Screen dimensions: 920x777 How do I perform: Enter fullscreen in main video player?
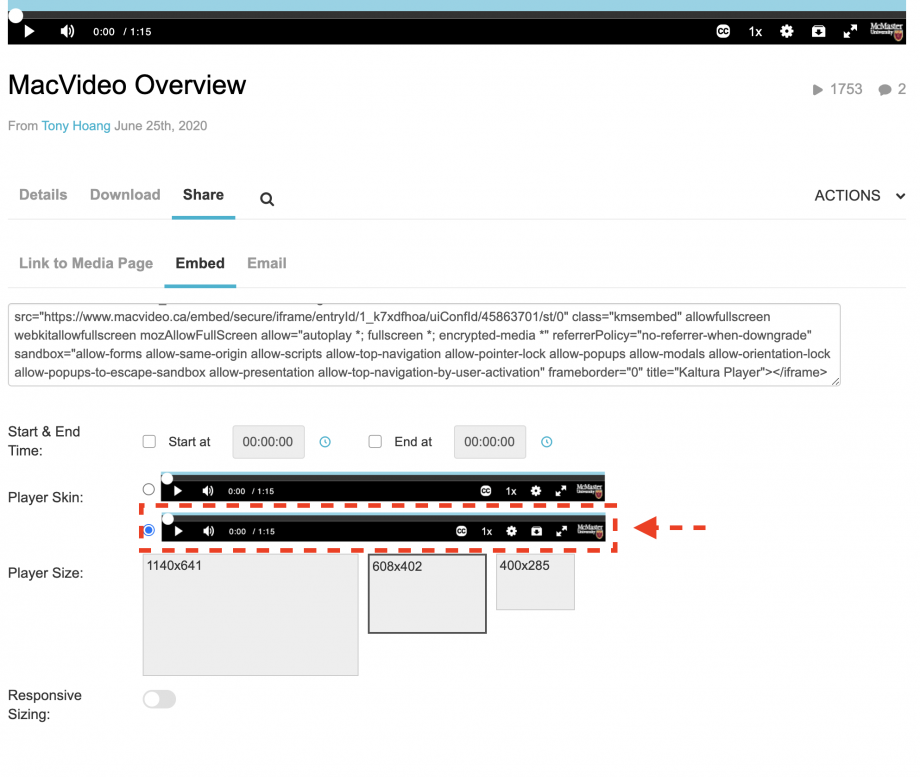coord(850,31)
